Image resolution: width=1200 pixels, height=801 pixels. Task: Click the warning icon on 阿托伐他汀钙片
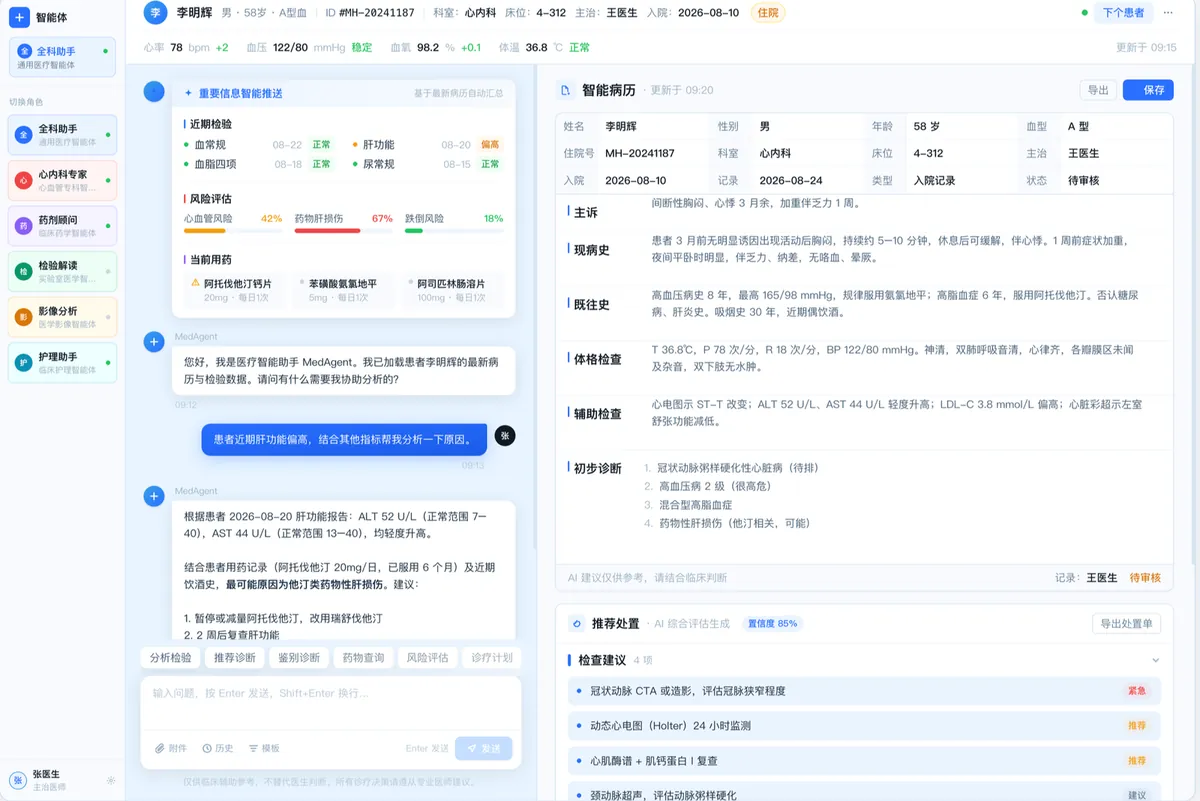196,283
